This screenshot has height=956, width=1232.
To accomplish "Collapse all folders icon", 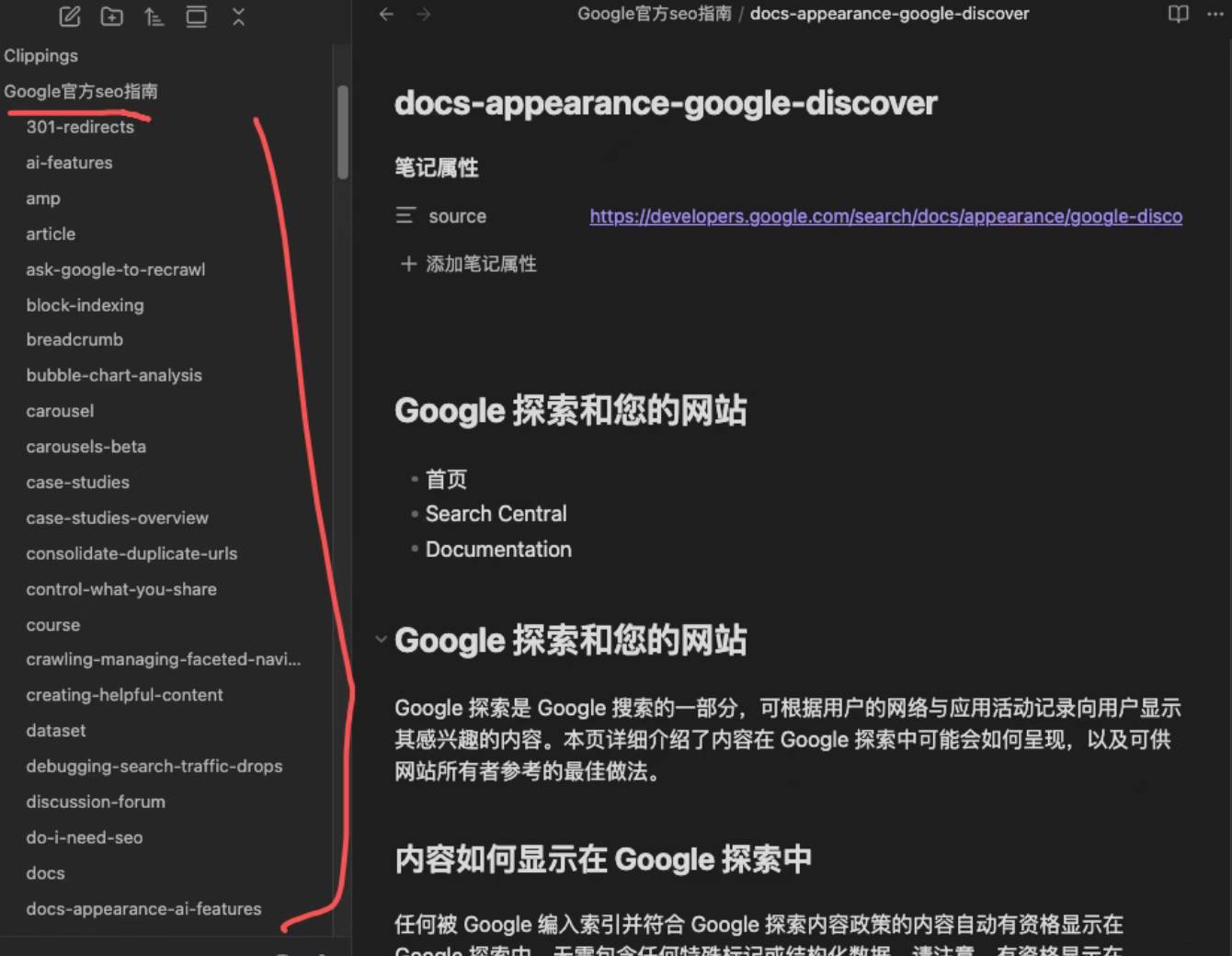I will tap(239, 17).
